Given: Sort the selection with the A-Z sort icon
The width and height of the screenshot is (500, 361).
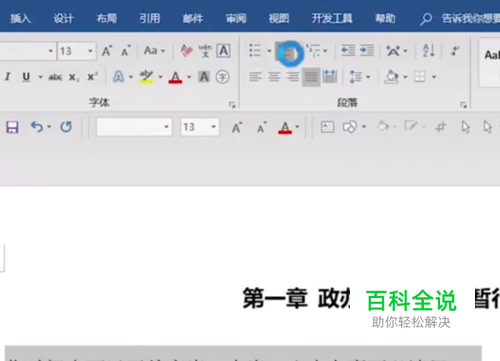Looking at the screenshot, I should 429,51.
